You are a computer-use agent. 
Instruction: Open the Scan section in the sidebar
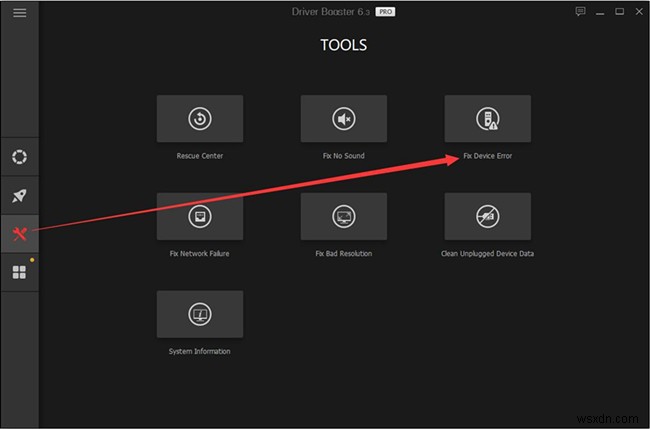(x=19, y=157)
